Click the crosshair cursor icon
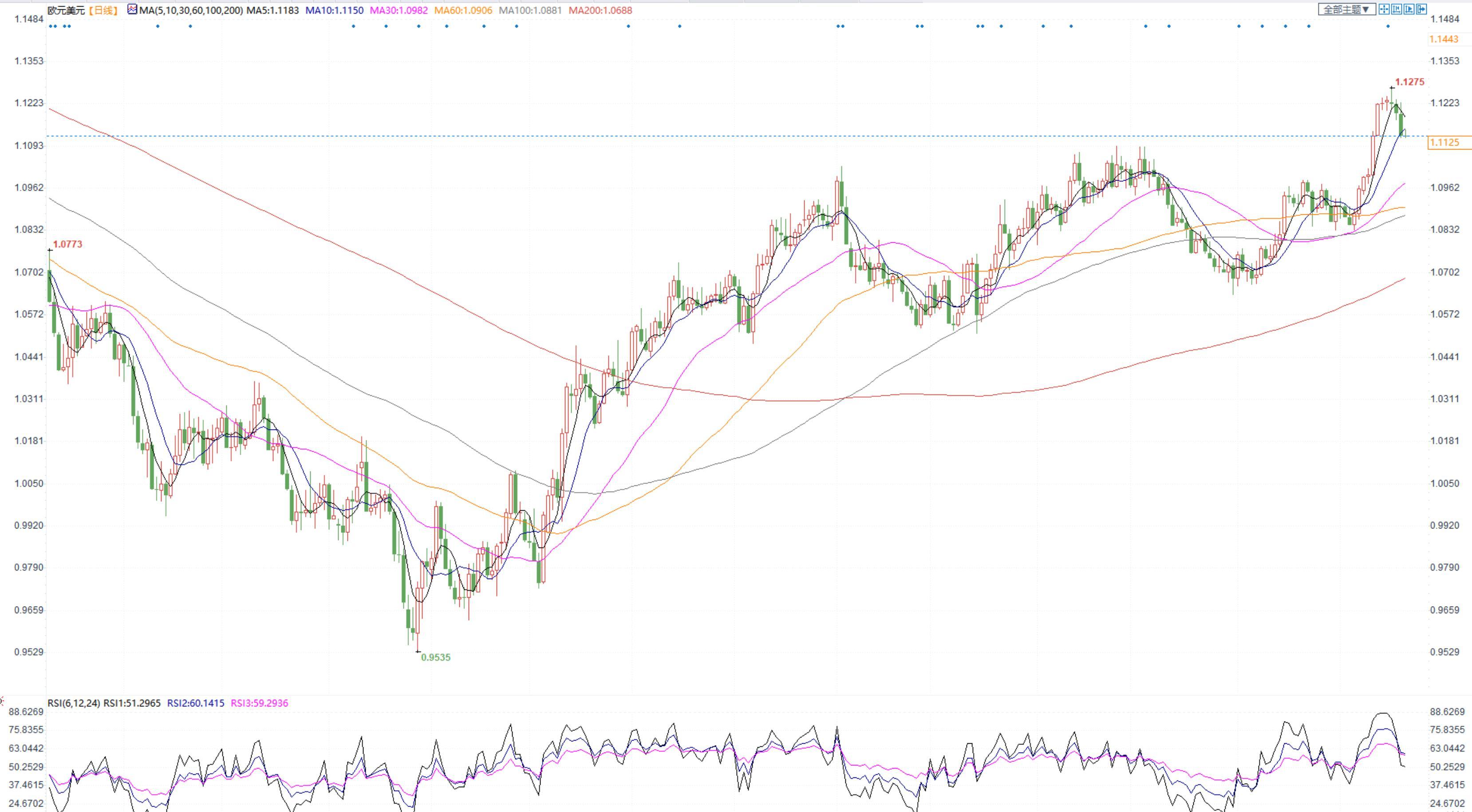Screen dimensions: 1472x812 pyautogui.click(x=1385, y=9)
